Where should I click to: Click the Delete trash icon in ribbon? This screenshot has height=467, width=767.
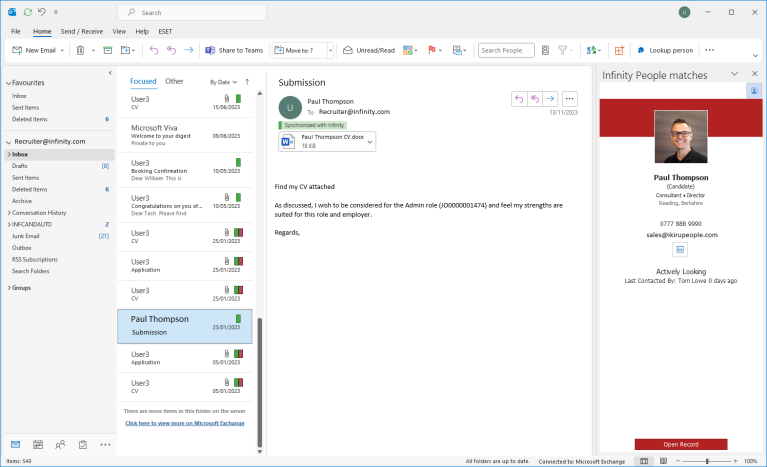click(x=79, y=50)
